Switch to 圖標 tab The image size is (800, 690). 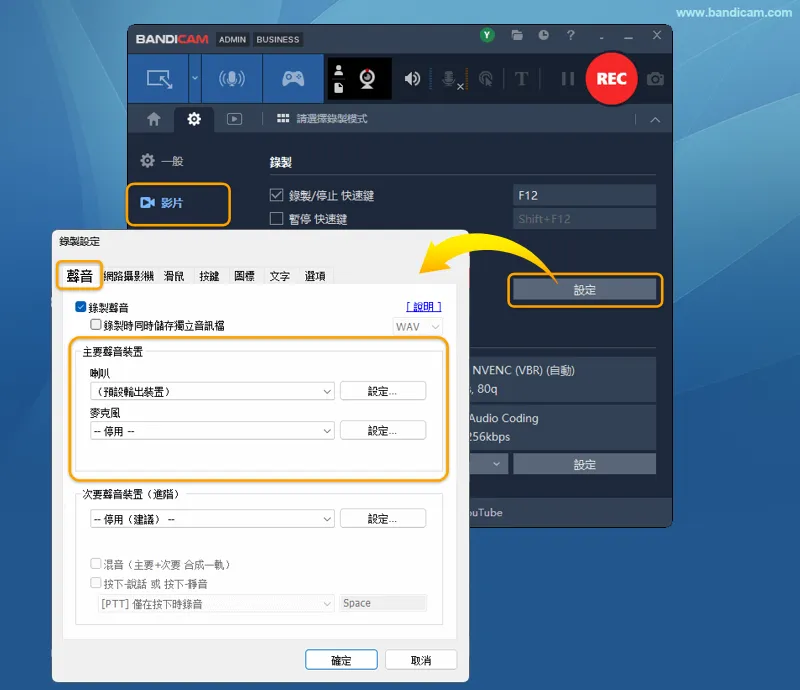click(244, 276)
